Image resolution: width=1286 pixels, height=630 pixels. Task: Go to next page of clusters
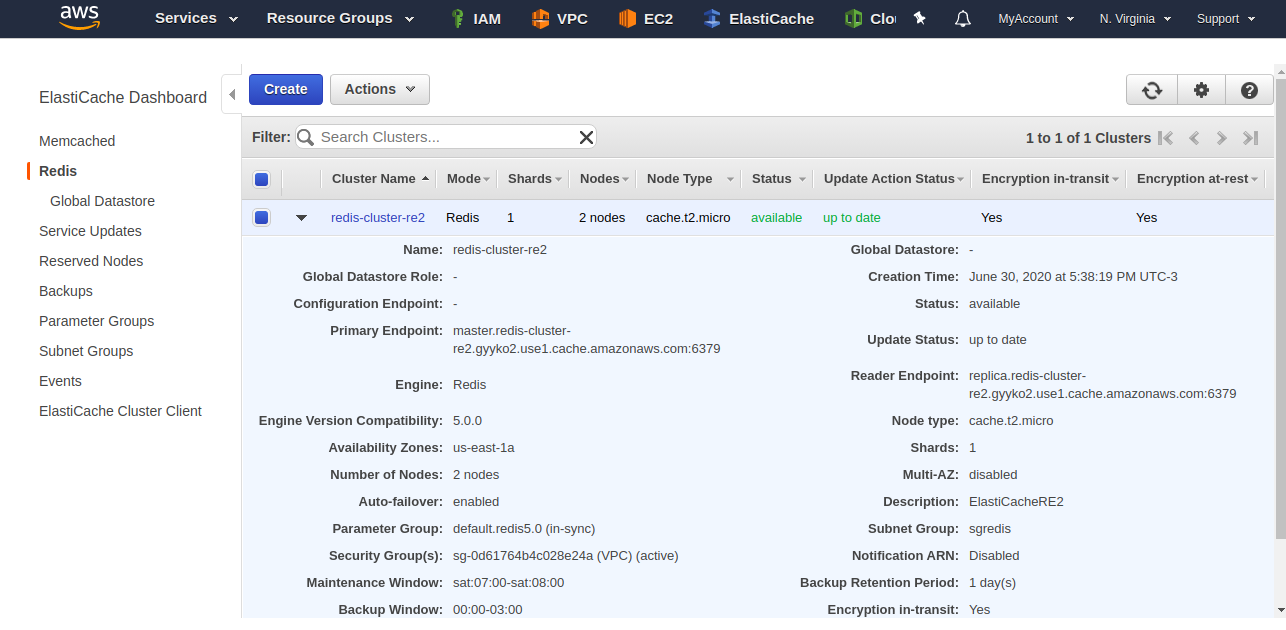coord(1221,138)
